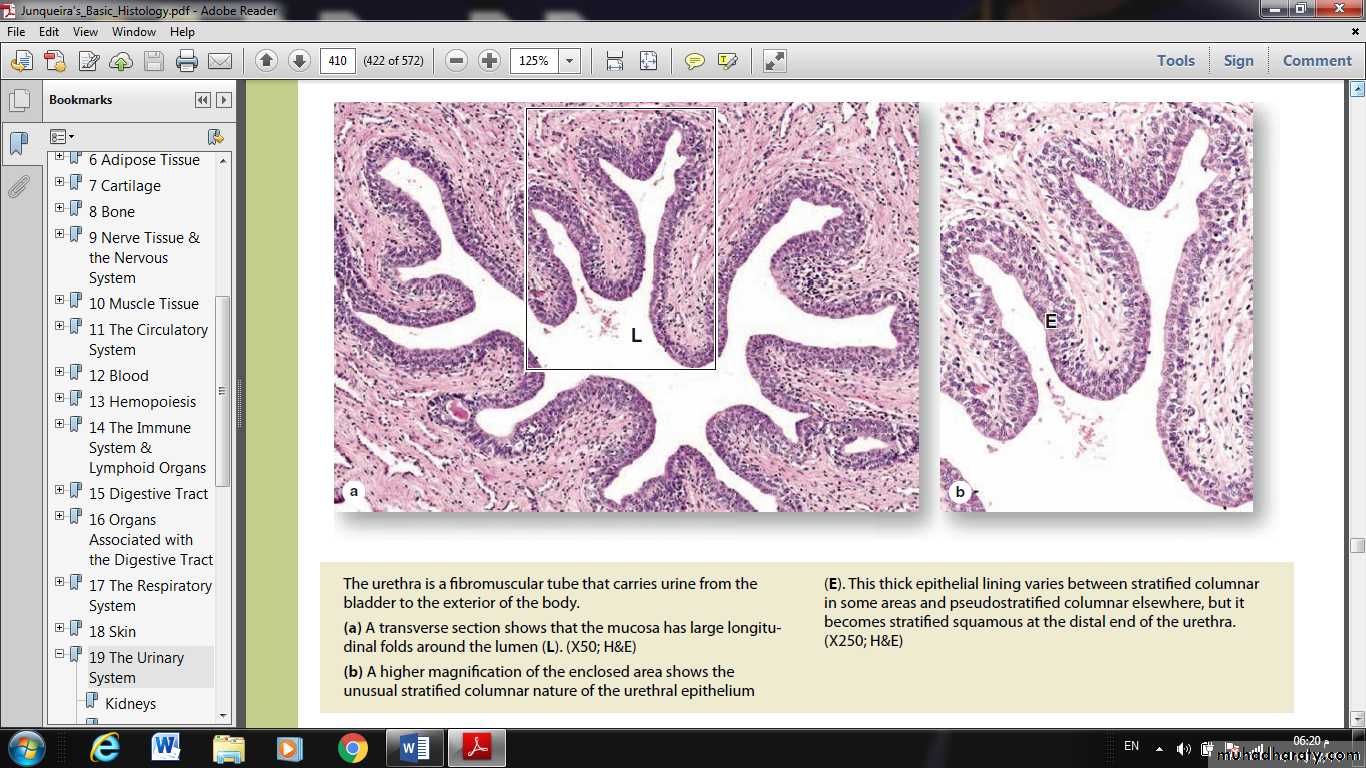Viewport: 1366px width, 768px height.
Task: Expand the 12 Blood bookmark
Action: pos(60,375)
